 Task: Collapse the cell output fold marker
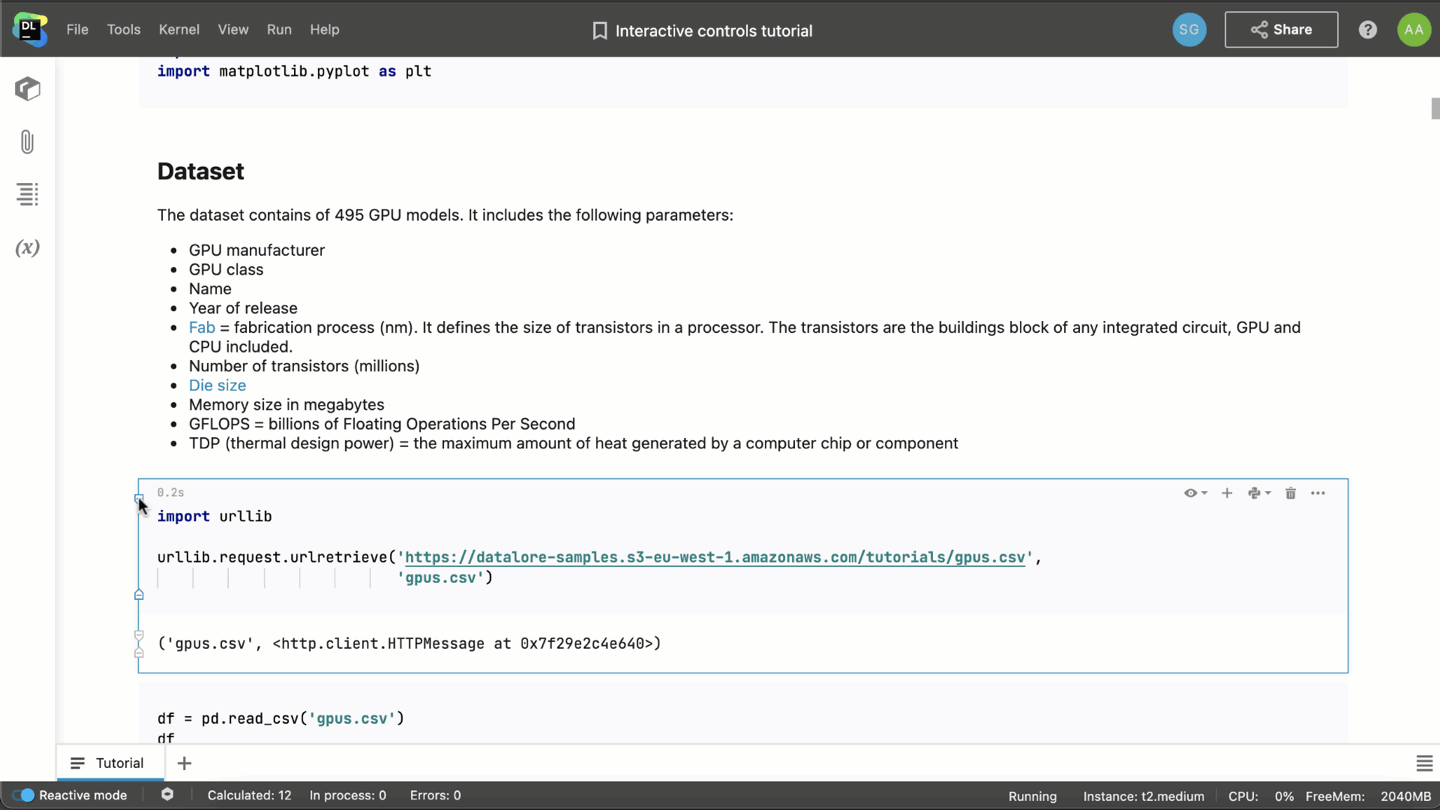139,635
